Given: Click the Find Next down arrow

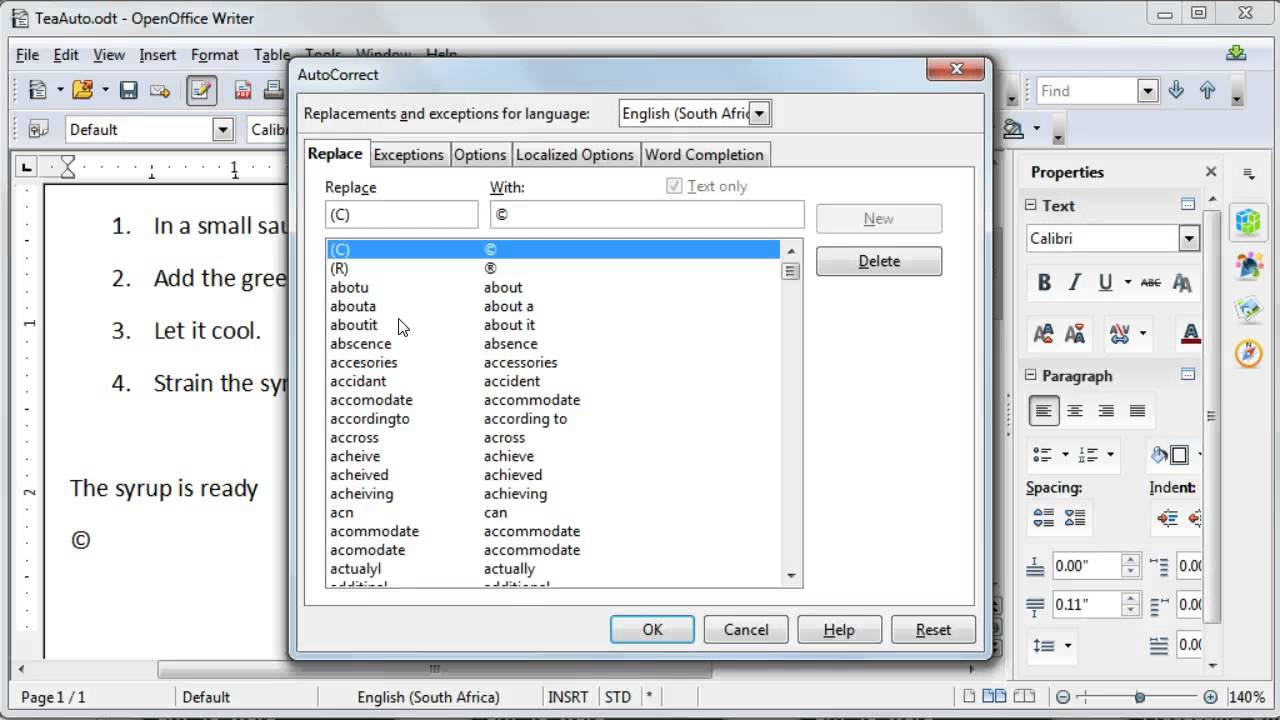Looking at the screenshot, I should (x=1176, y=90).
